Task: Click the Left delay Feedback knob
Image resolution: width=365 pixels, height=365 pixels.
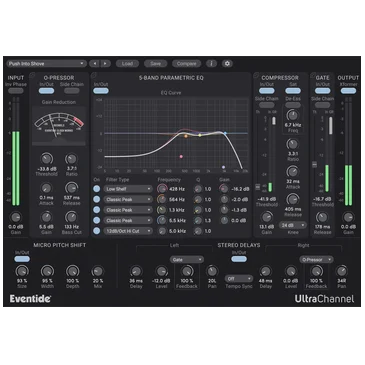Action: coord(187,271)
